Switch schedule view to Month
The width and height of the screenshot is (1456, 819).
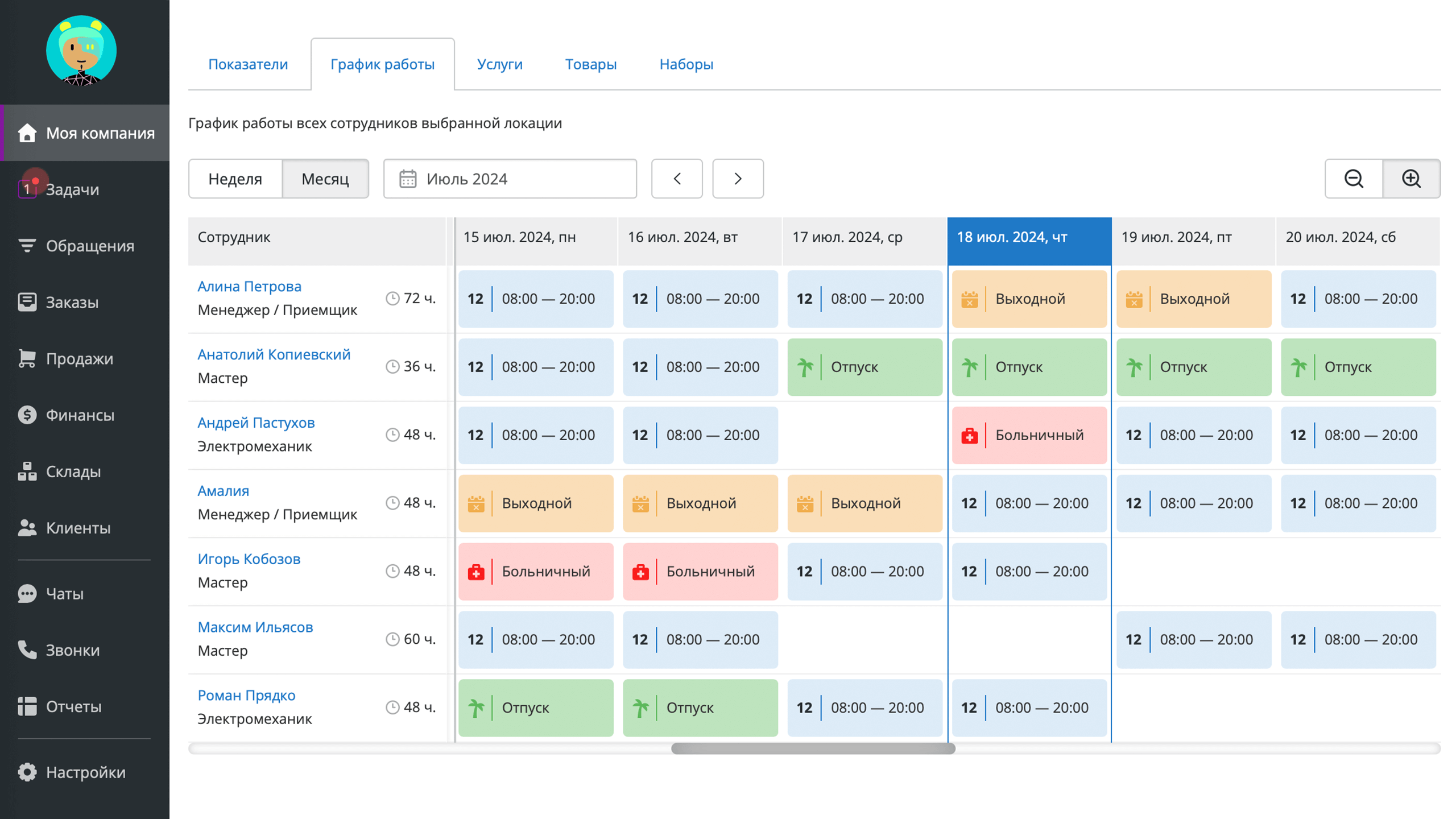[325, 179]
